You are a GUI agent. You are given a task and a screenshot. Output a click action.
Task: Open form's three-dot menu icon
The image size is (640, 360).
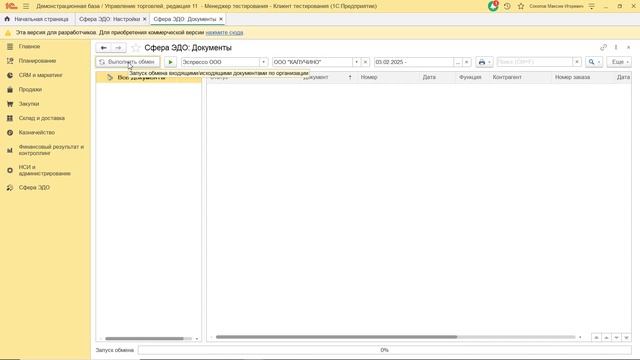616,47
